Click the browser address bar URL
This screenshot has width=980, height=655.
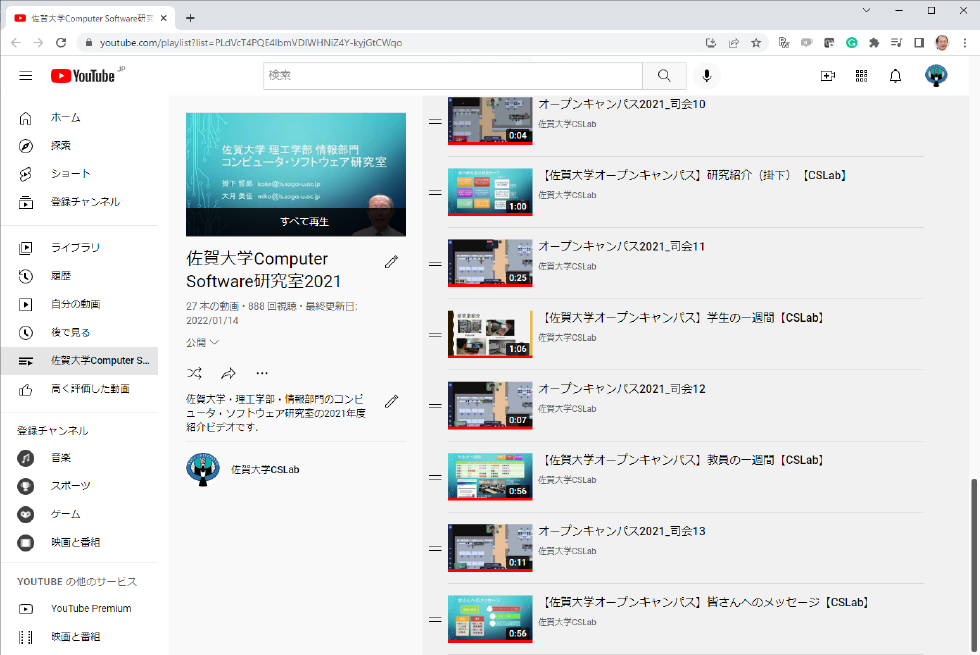point(251,42)
